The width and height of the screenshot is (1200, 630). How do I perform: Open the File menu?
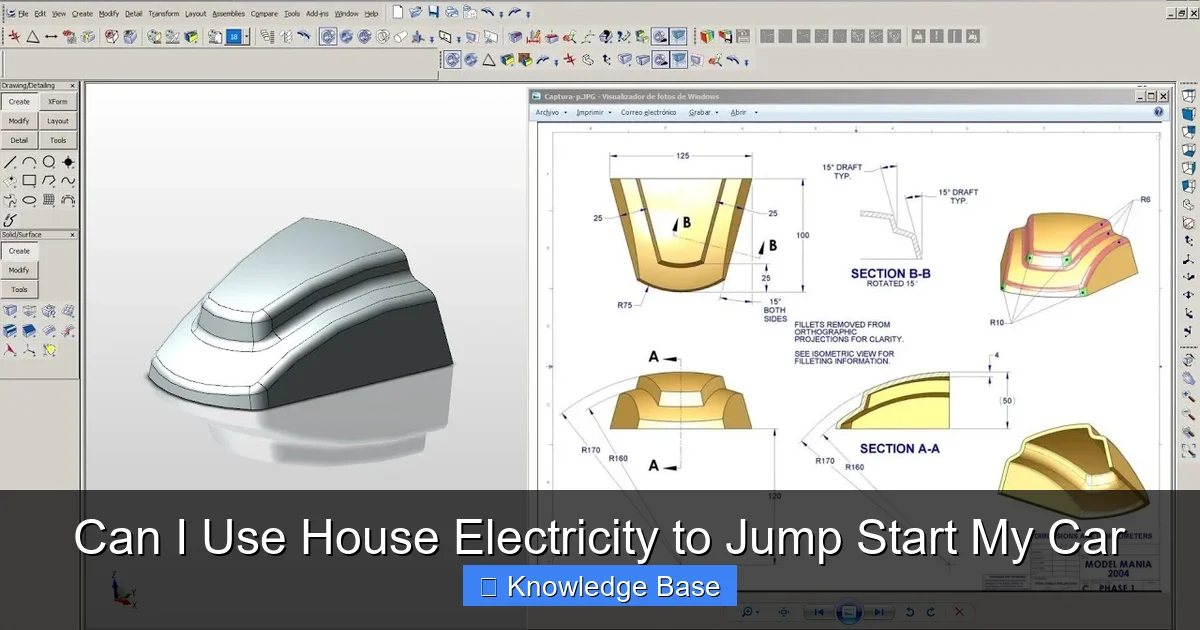23,14
